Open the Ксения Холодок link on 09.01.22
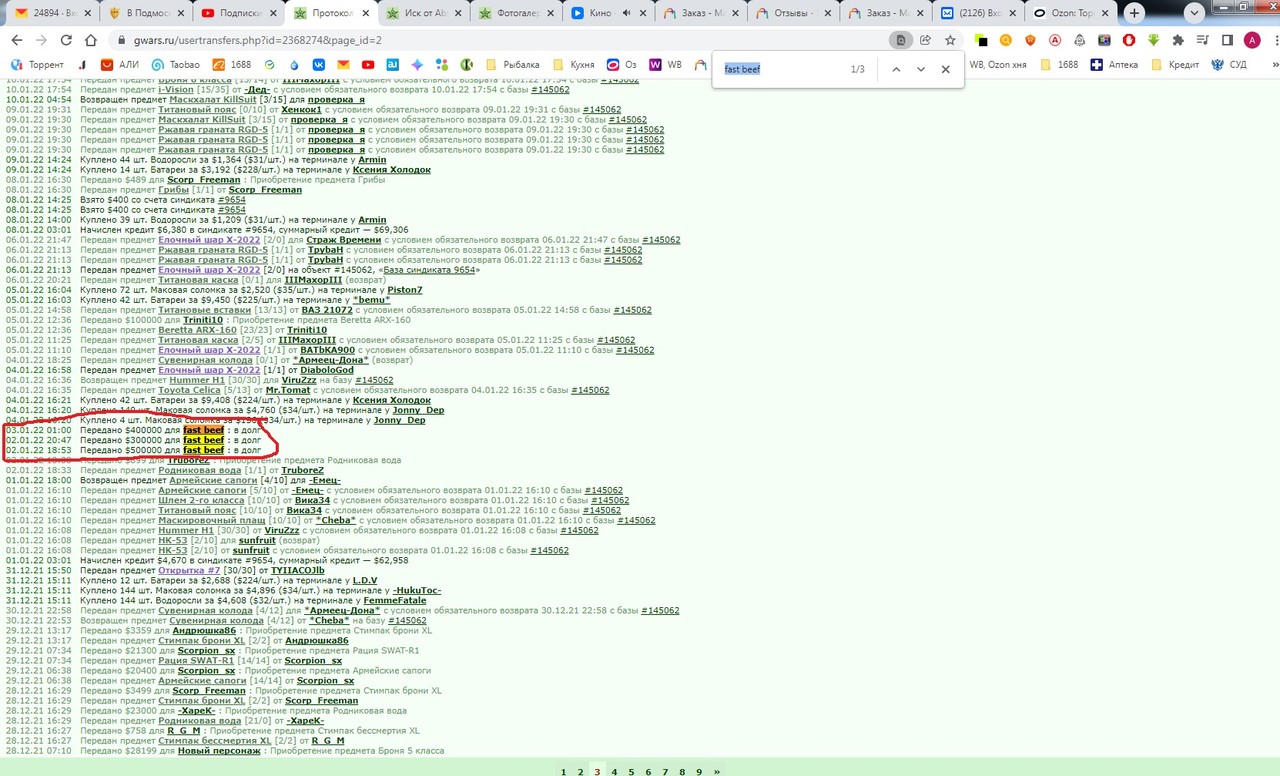Viewport: 1280px width, 776px height. (392, 170)
